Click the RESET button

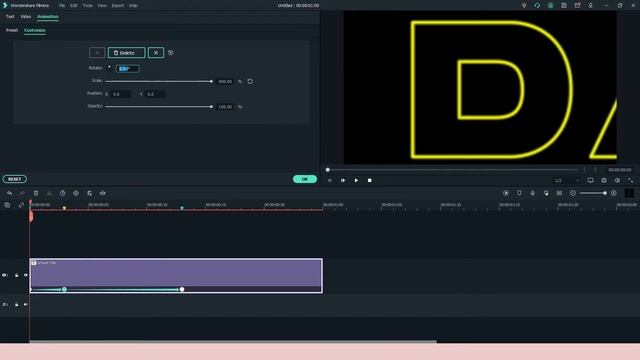(x=15, y=179)
